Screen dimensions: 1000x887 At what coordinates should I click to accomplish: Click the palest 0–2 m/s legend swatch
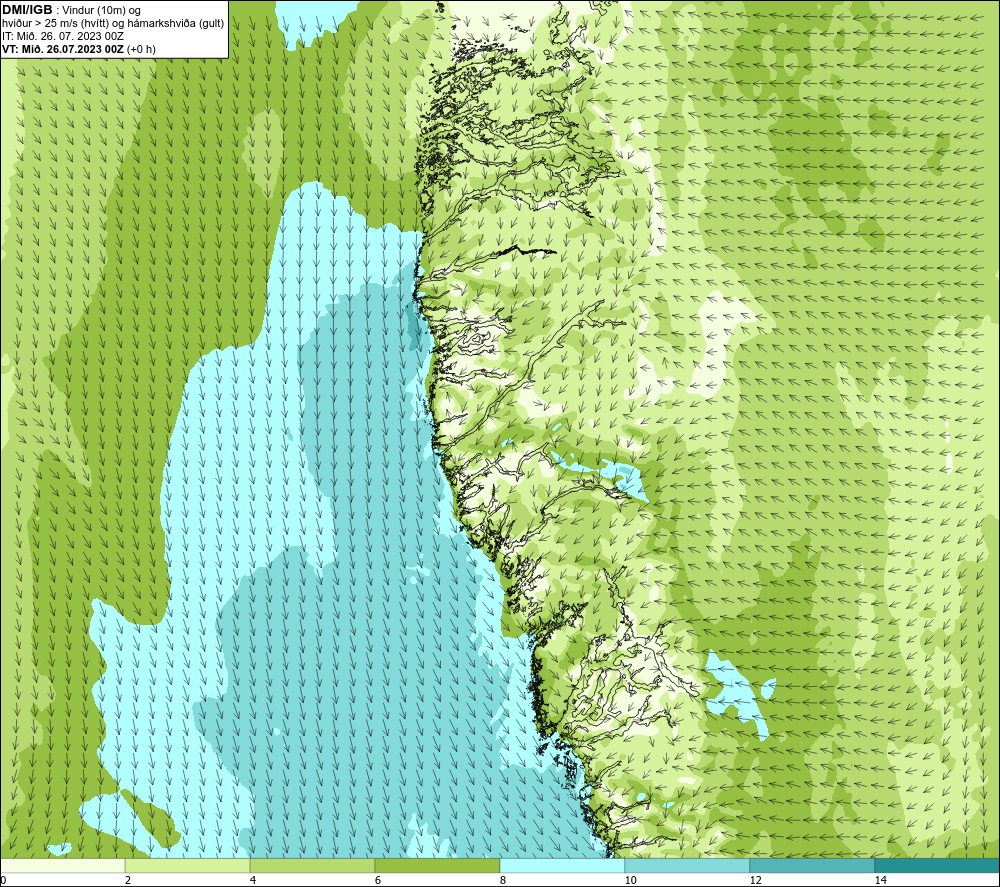pyautogui.click(x=62, y=866)
